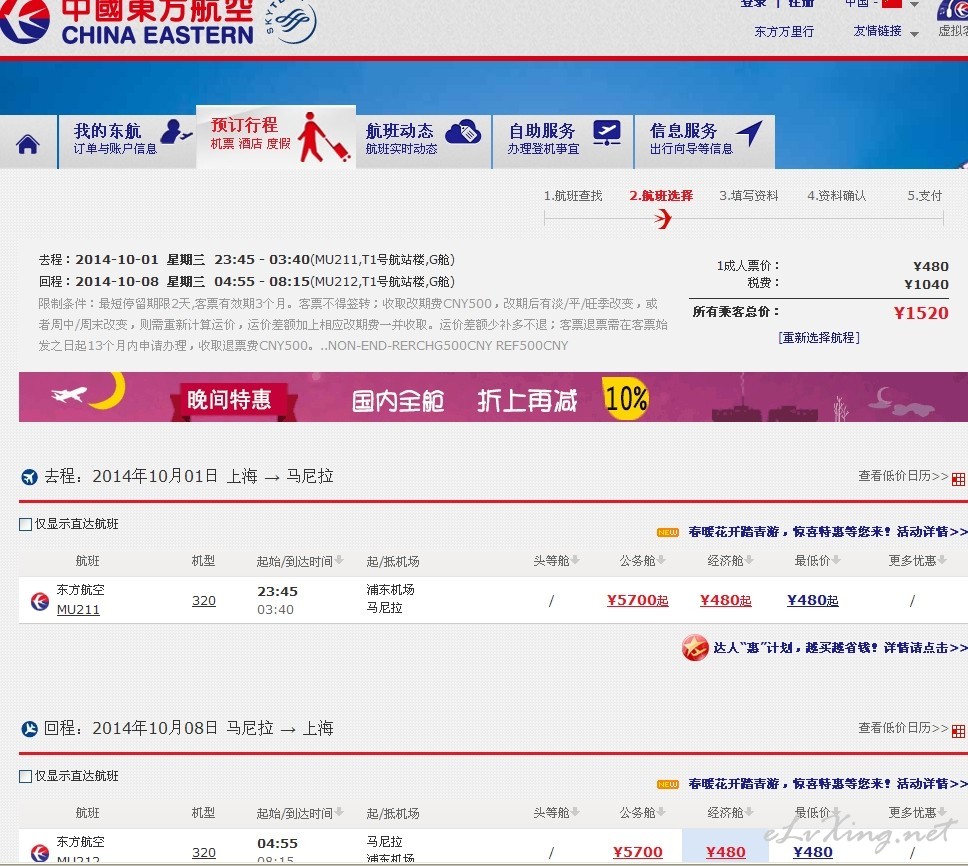Choose the highlighted ¥480 economy fare for the return
This screenshot has width=968, height=866.
(x=725, y=852)
